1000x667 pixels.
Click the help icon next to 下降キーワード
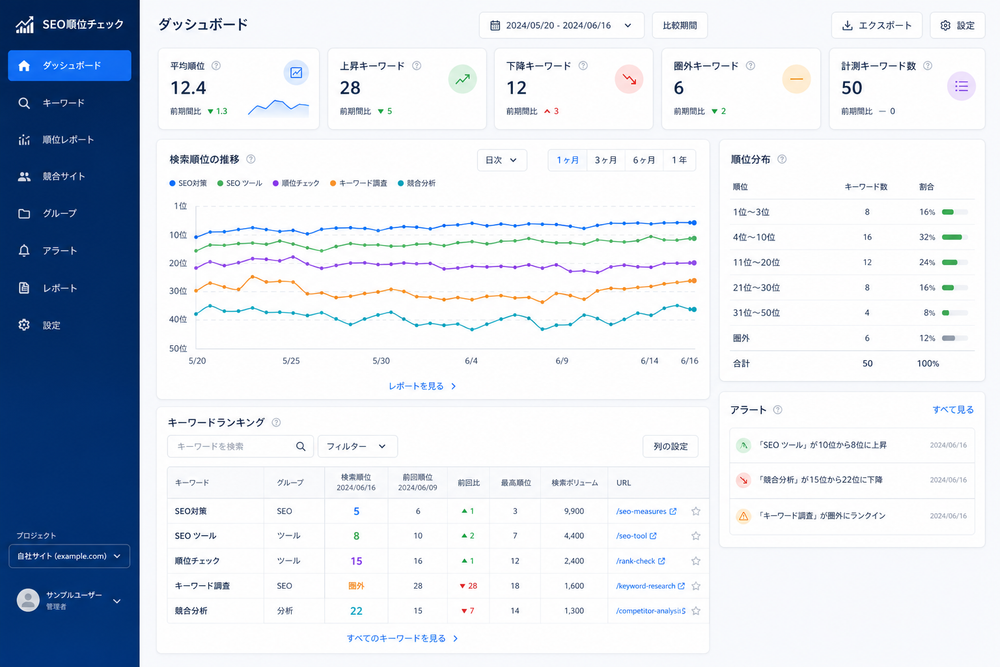coord(583,66)
